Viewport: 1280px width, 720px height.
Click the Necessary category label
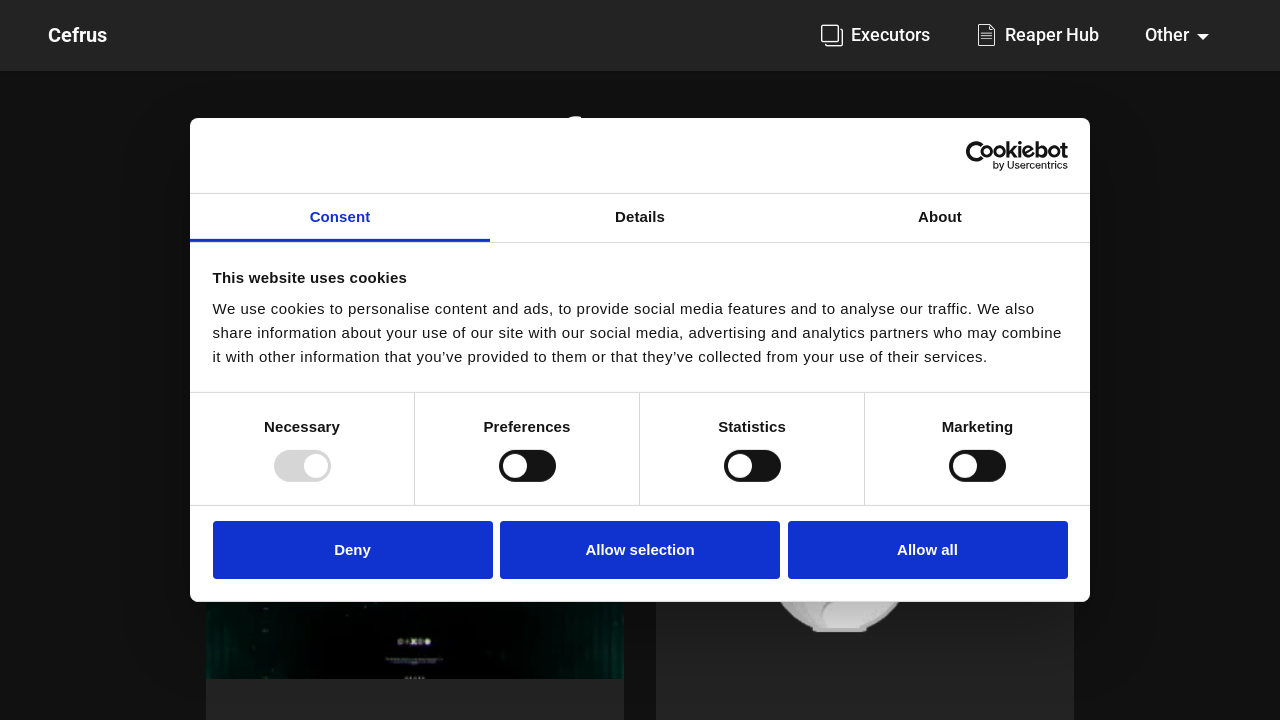(302, 426)
